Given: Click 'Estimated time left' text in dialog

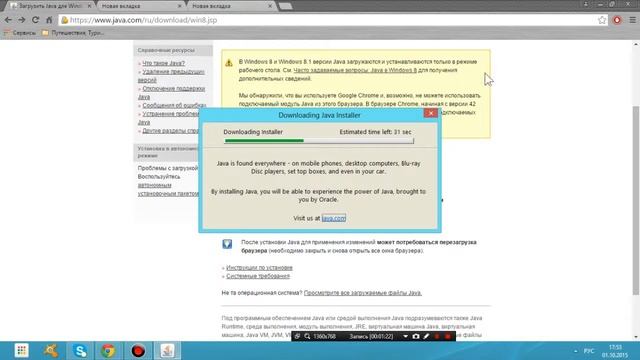Looking at the screenshot, I should 375,132.
